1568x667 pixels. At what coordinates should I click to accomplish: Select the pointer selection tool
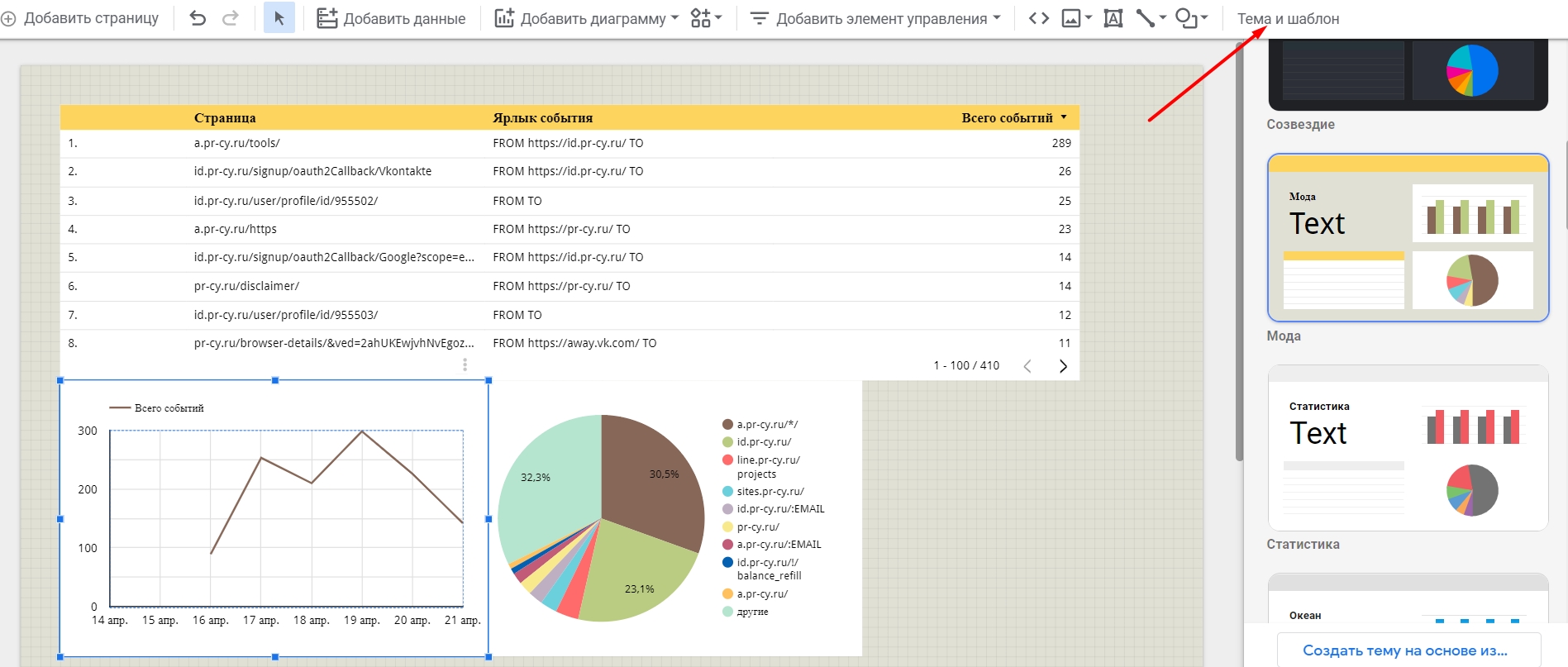click(x=279, y=18)
